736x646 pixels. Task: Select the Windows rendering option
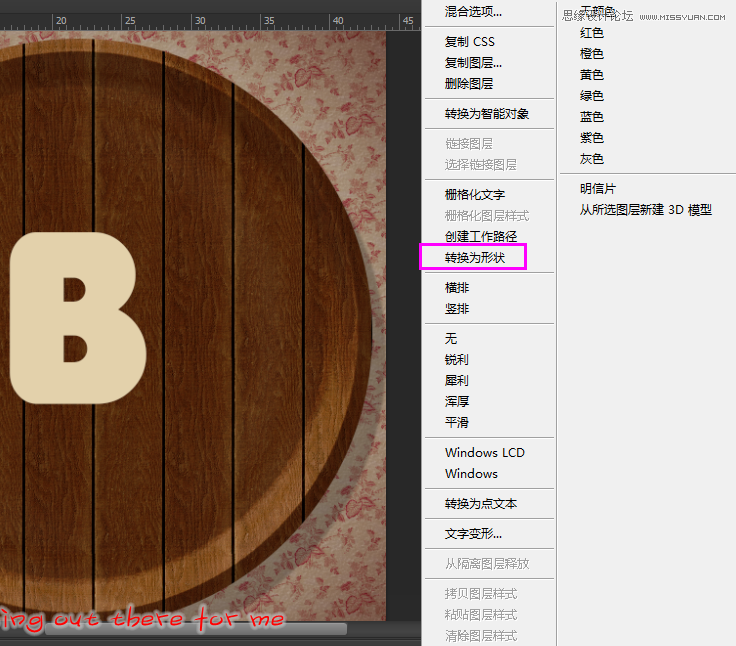[471, 473]
